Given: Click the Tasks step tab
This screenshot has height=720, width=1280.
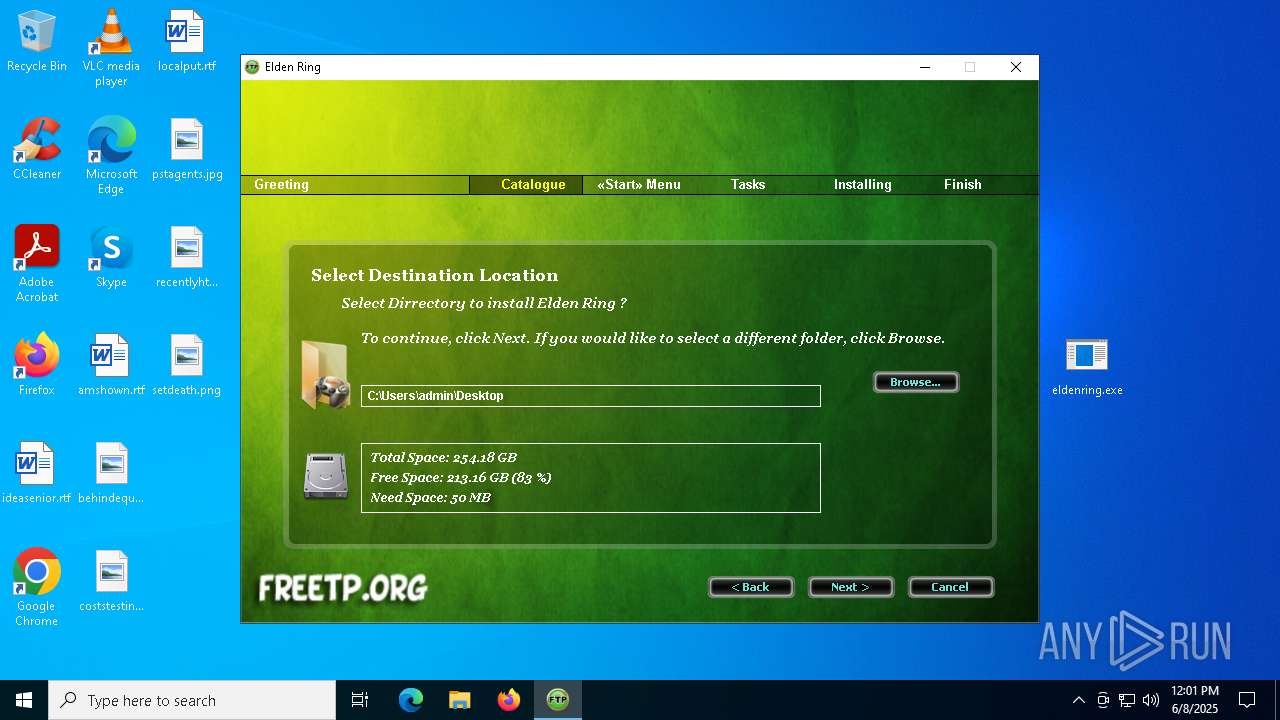Looking at the screenshot, I should pos(748,185).
